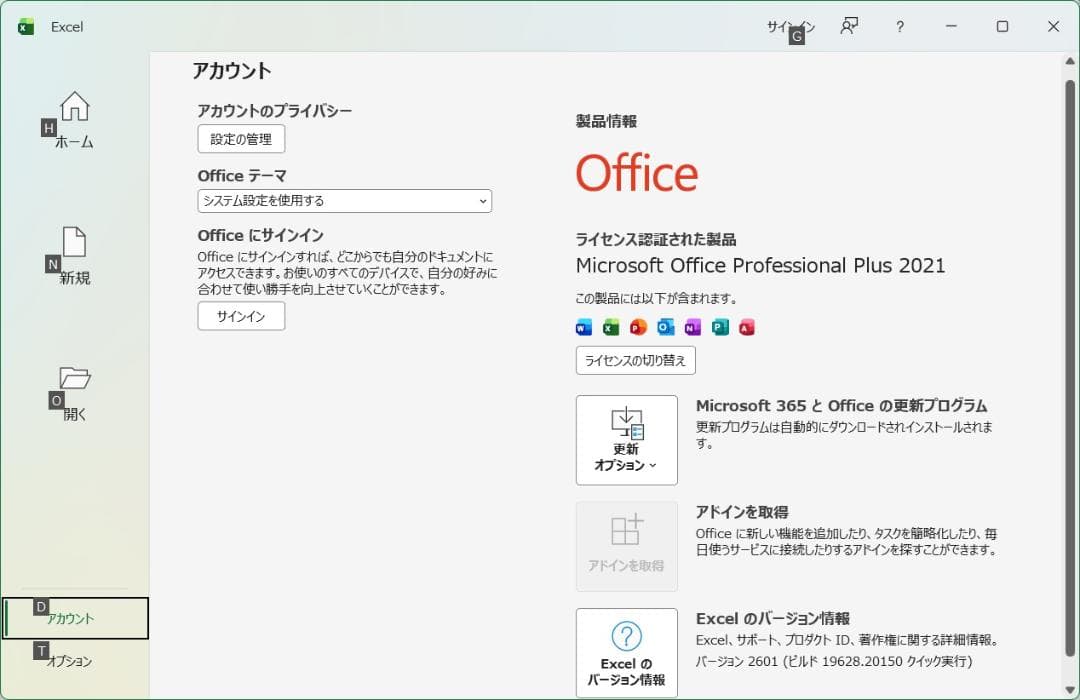Click サインイン in the title bar
The image size is (1080, 700).
pyautogui.click(x=791, y=27)
